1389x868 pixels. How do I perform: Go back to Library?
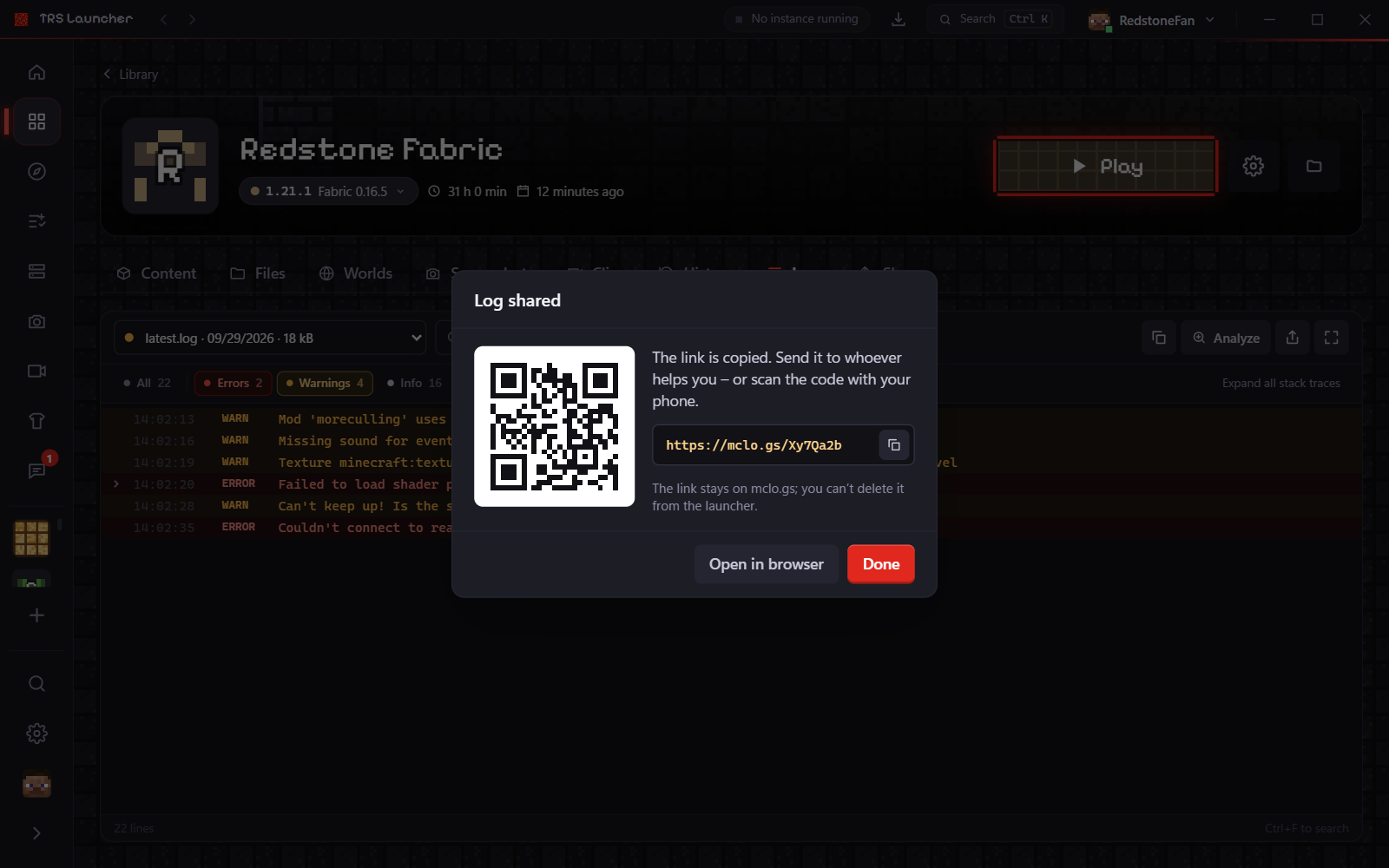(x=131, y=75)
